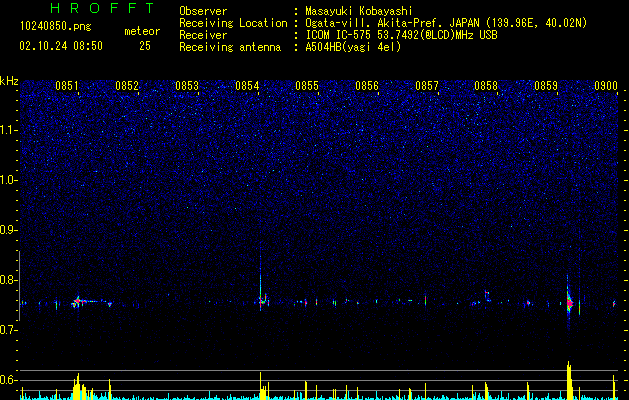The image size is (629, 400).
Task: Click the 0.8 frequency axis label
Action: pos(8,280)
